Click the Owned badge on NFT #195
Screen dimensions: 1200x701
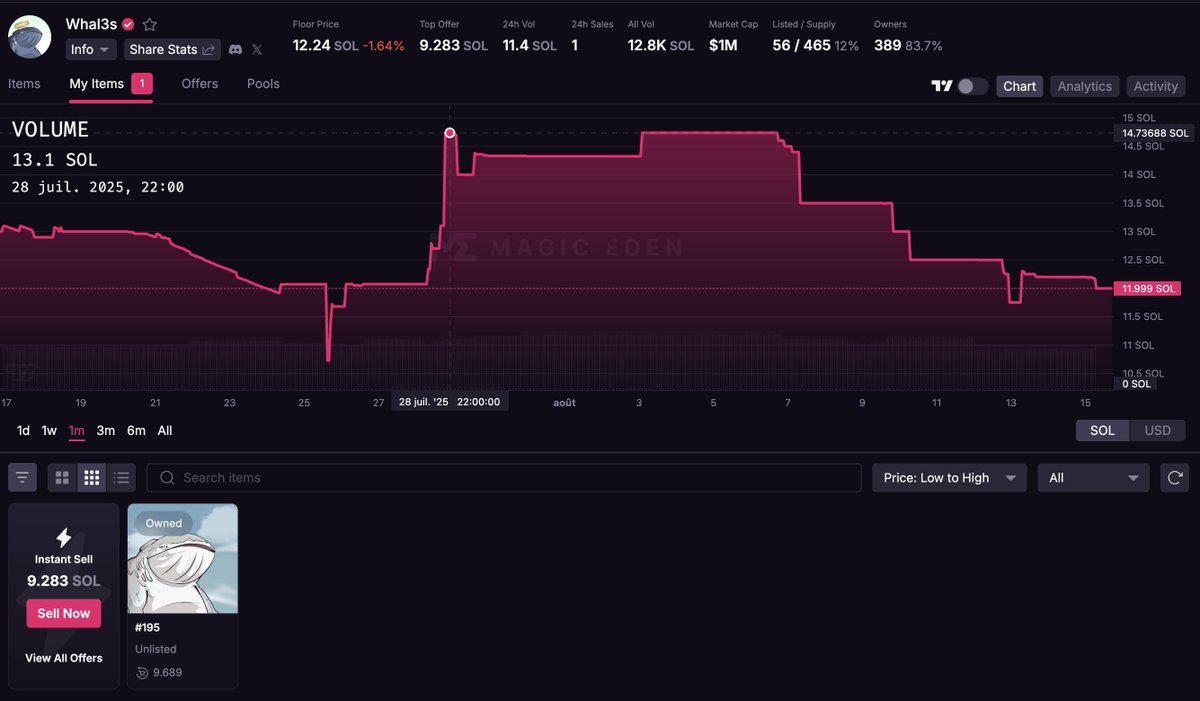pos(164,523)
